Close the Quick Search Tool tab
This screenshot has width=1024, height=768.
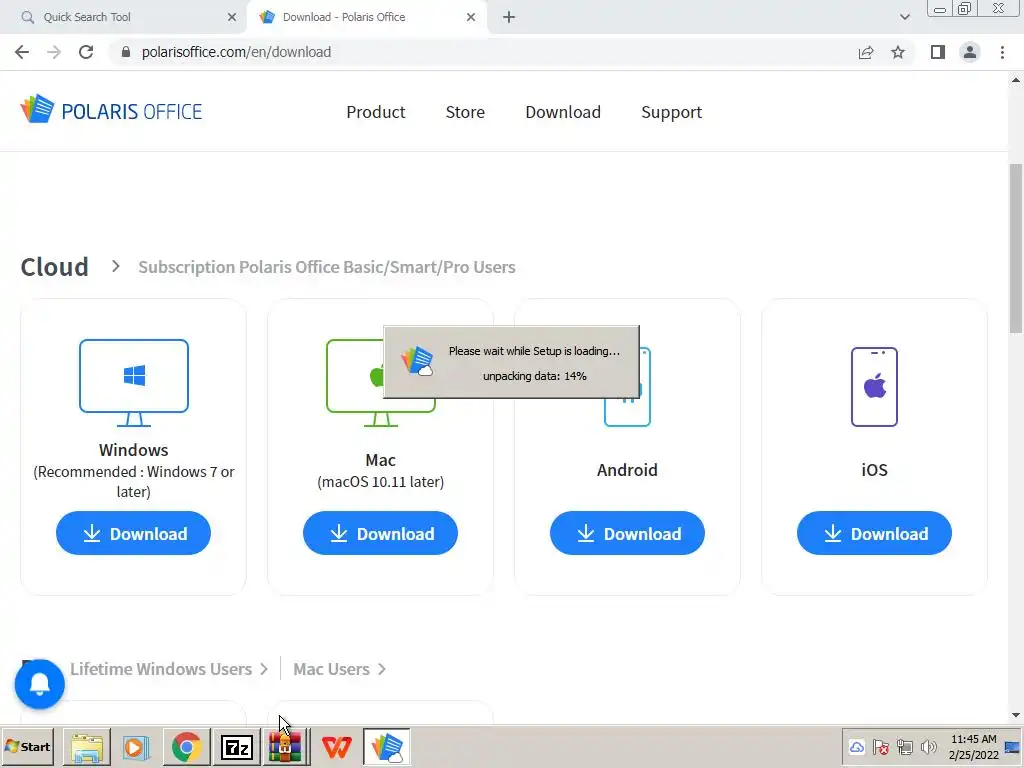coord(232,17)
